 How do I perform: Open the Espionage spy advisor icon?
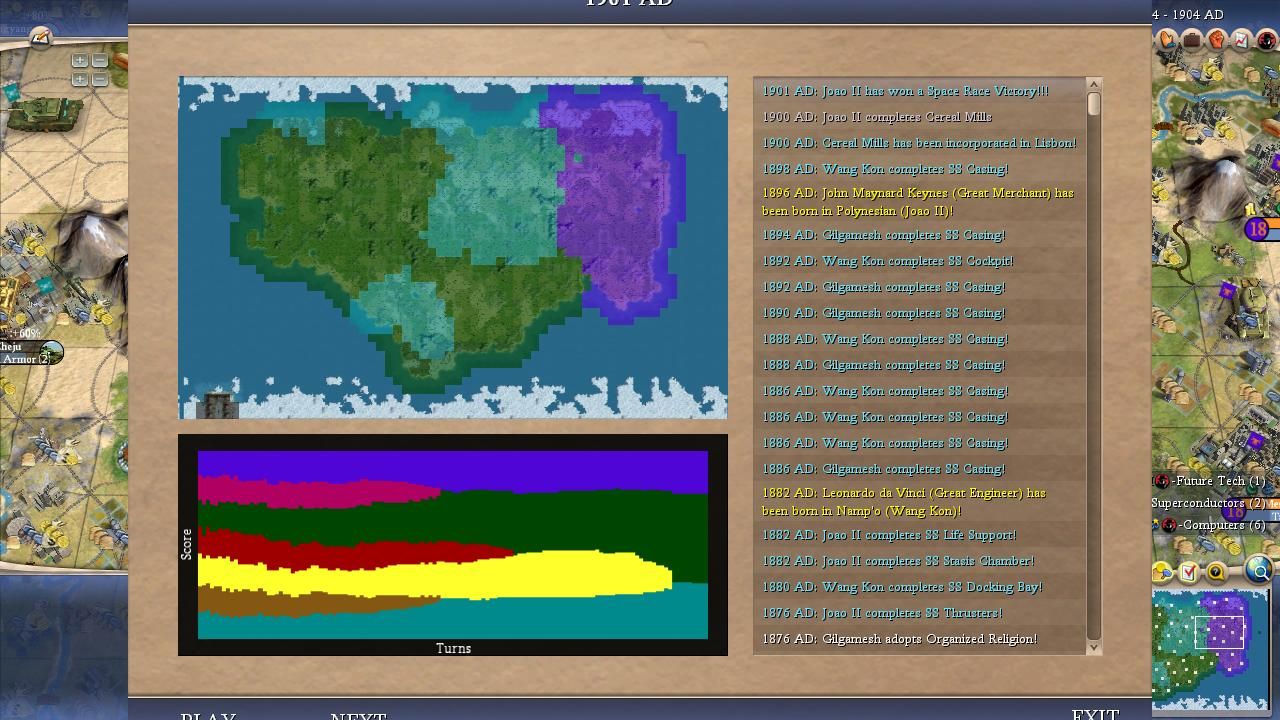pos(1266,40)
